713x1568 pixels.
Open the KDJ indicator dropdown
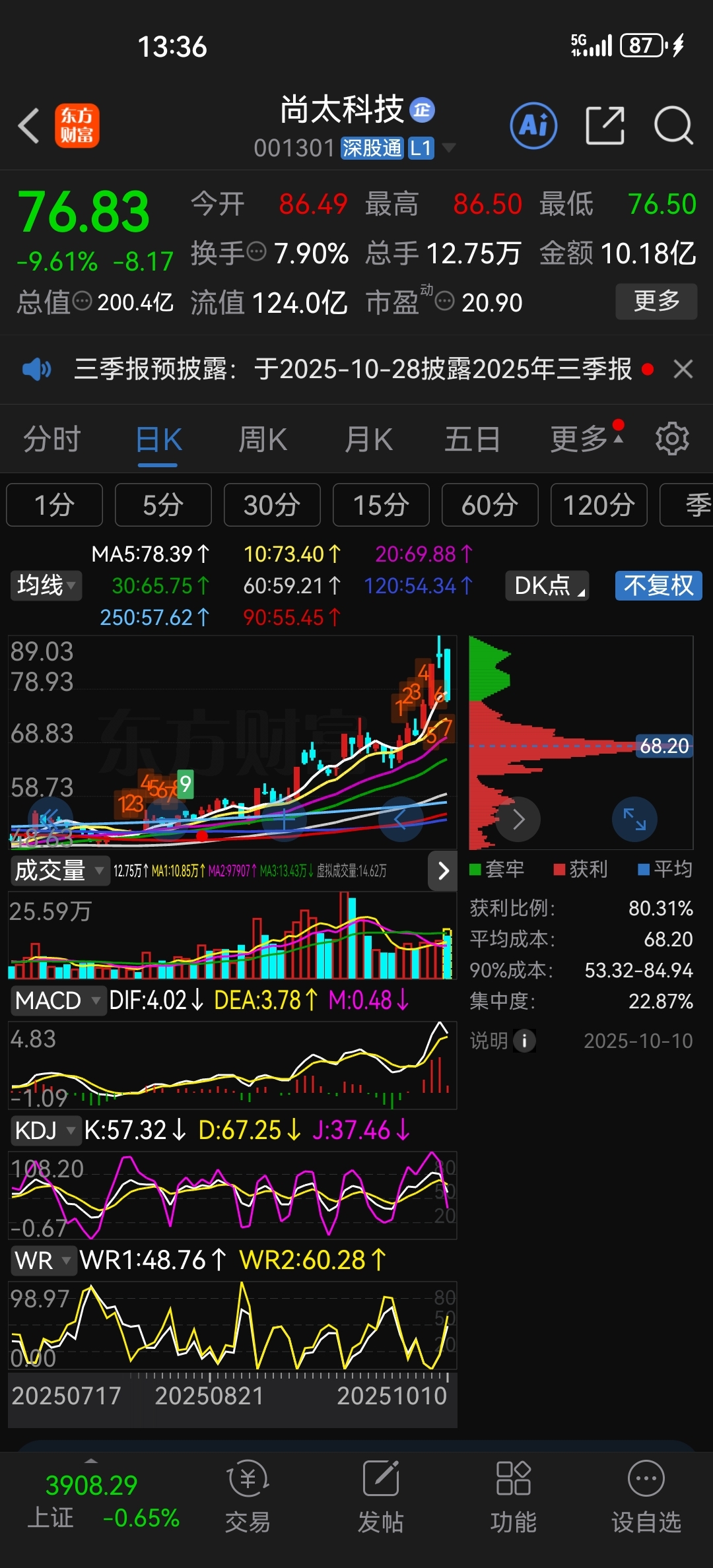tap(45, 1130)
